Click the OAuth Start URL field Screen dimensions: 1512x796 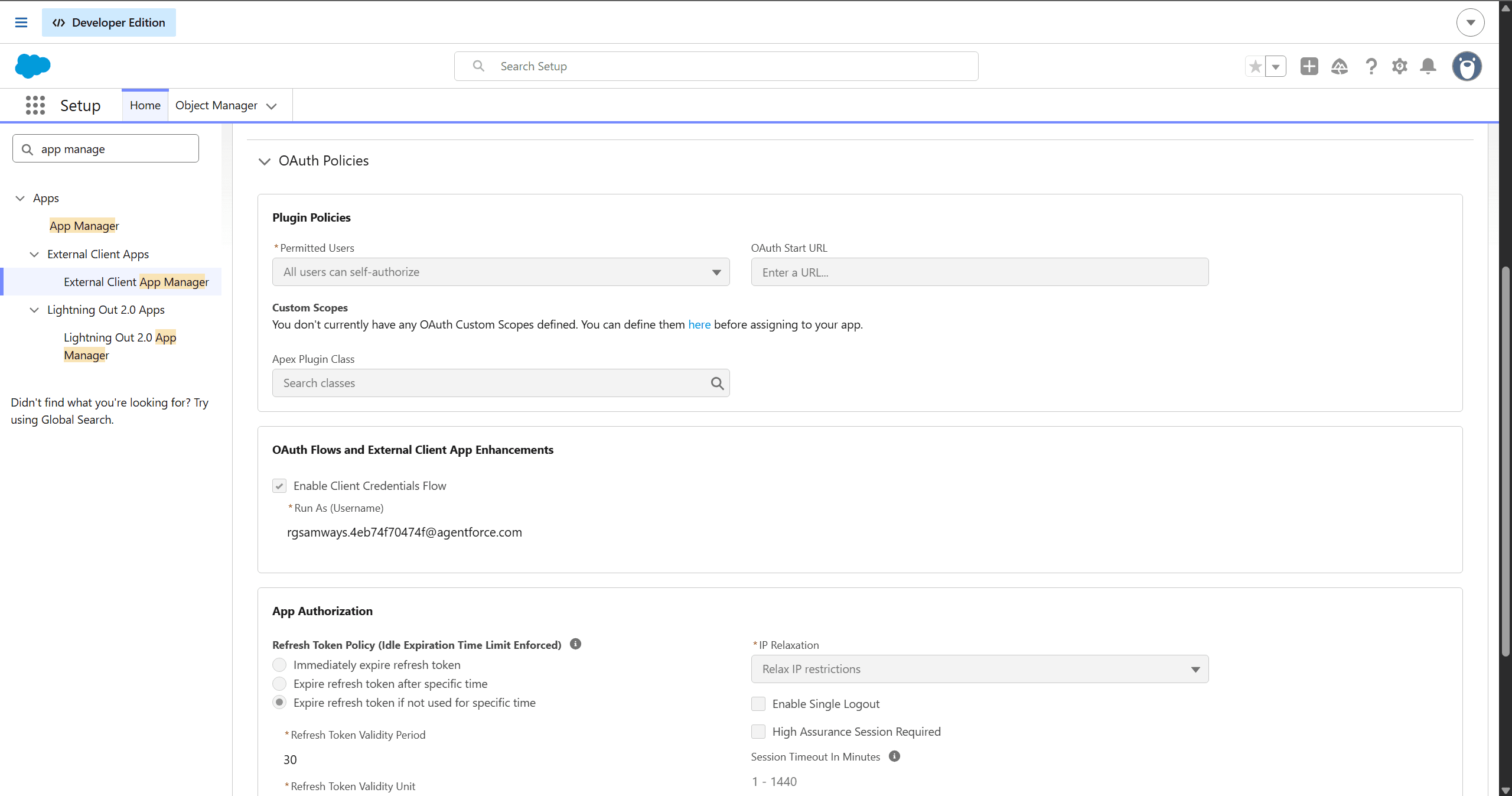point(980,272)
